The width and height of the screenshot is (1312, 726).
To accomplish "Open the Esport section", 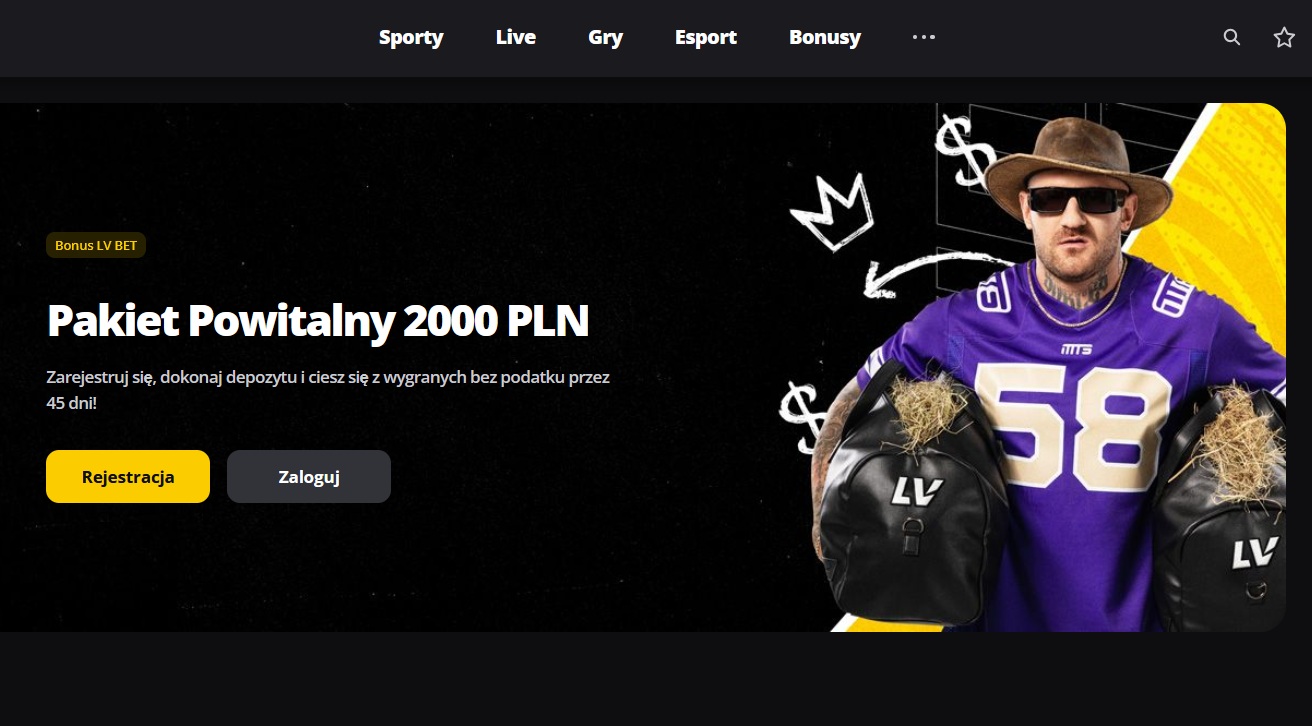I will (706, 37).
